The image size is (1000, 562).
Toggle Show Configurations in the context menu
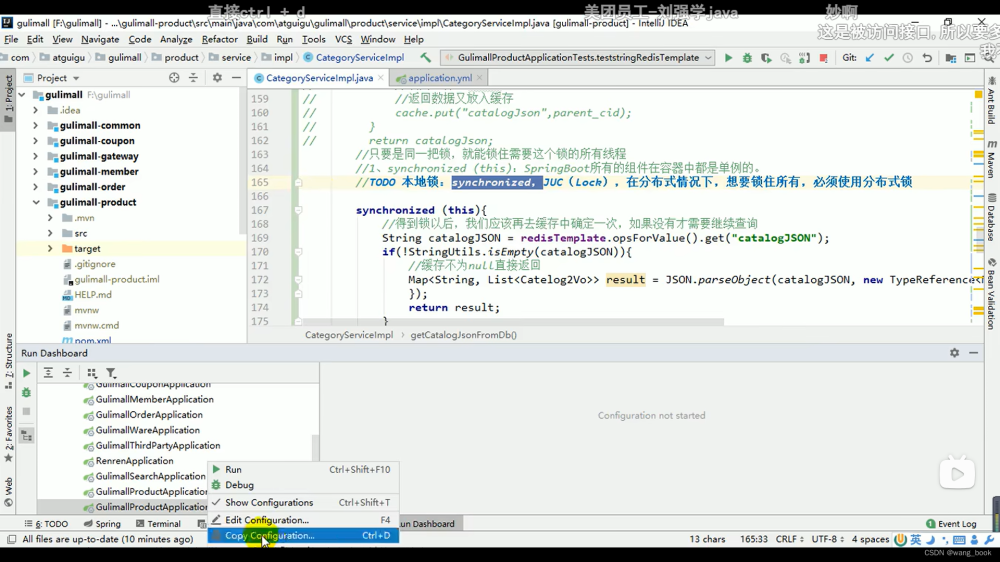pyautogui.click(x=303, y=503)
